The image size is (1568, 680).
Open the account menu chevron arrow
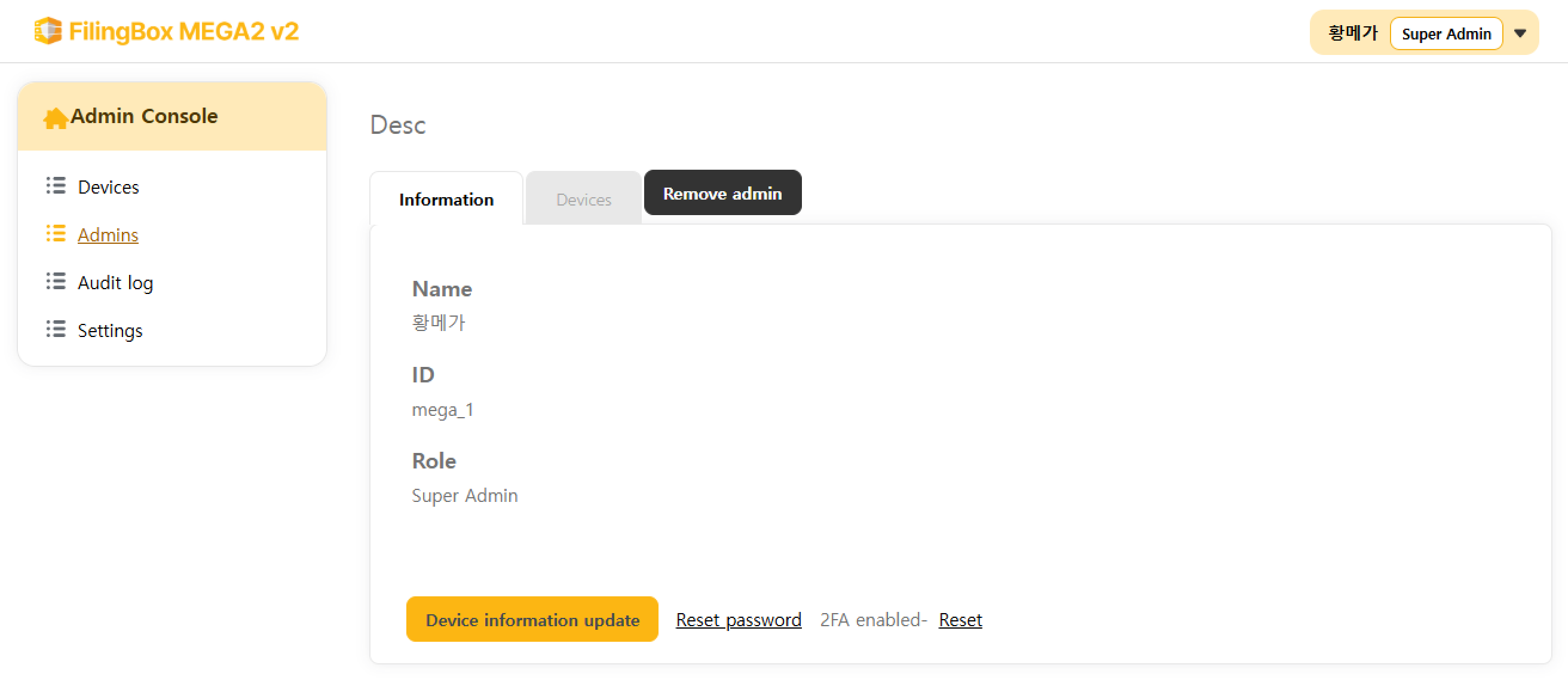tap(1521, 33)
